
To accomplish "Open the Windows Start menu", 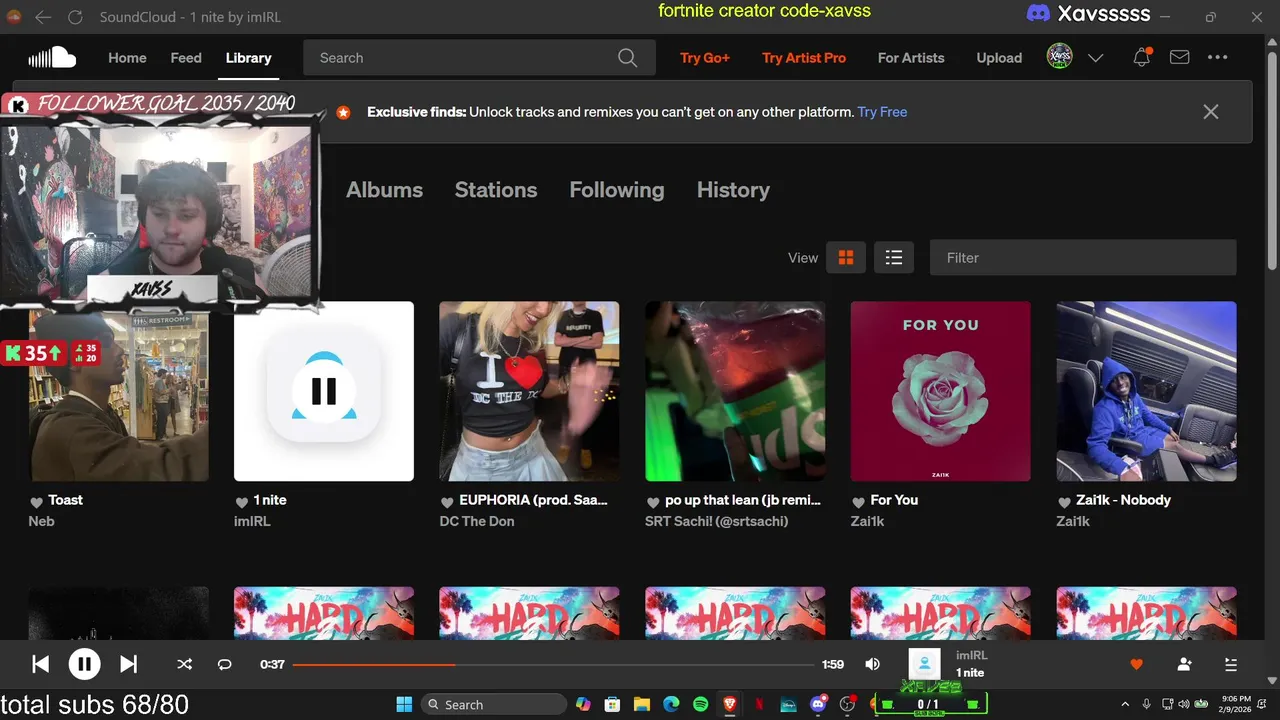I will point(404,704).
